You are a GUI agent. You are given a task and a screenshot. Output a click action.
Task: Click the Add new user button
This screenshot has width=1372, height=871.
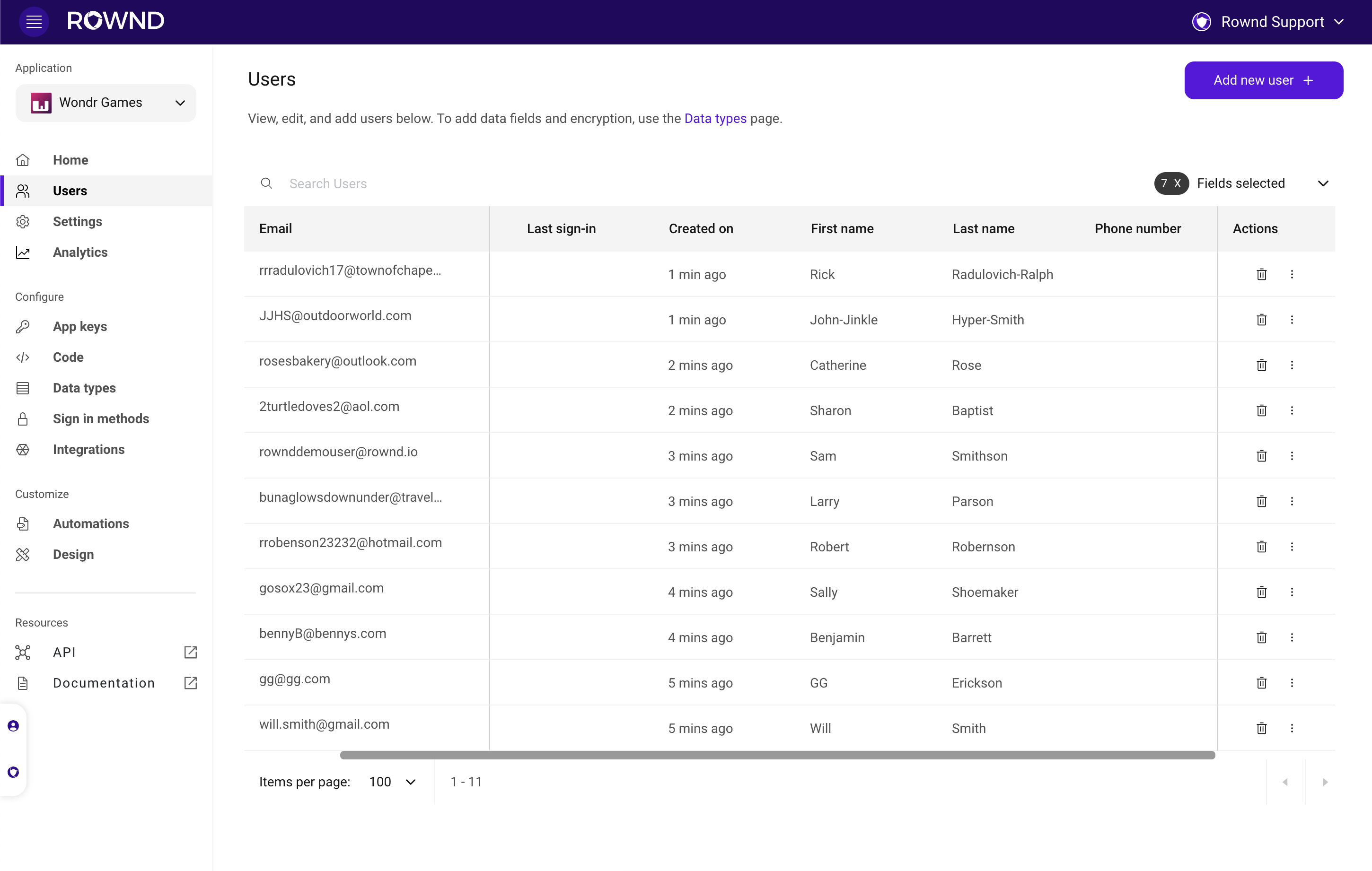point(1263,80)
